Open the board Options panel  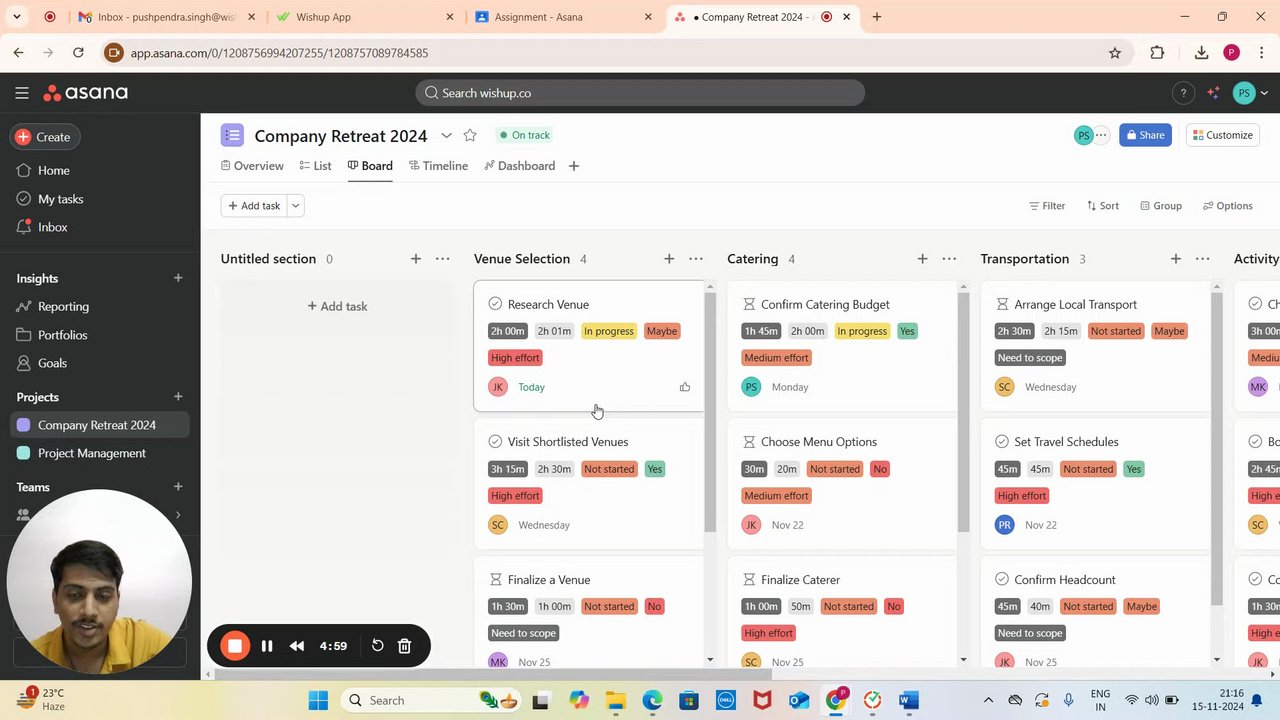(1227, 206)
